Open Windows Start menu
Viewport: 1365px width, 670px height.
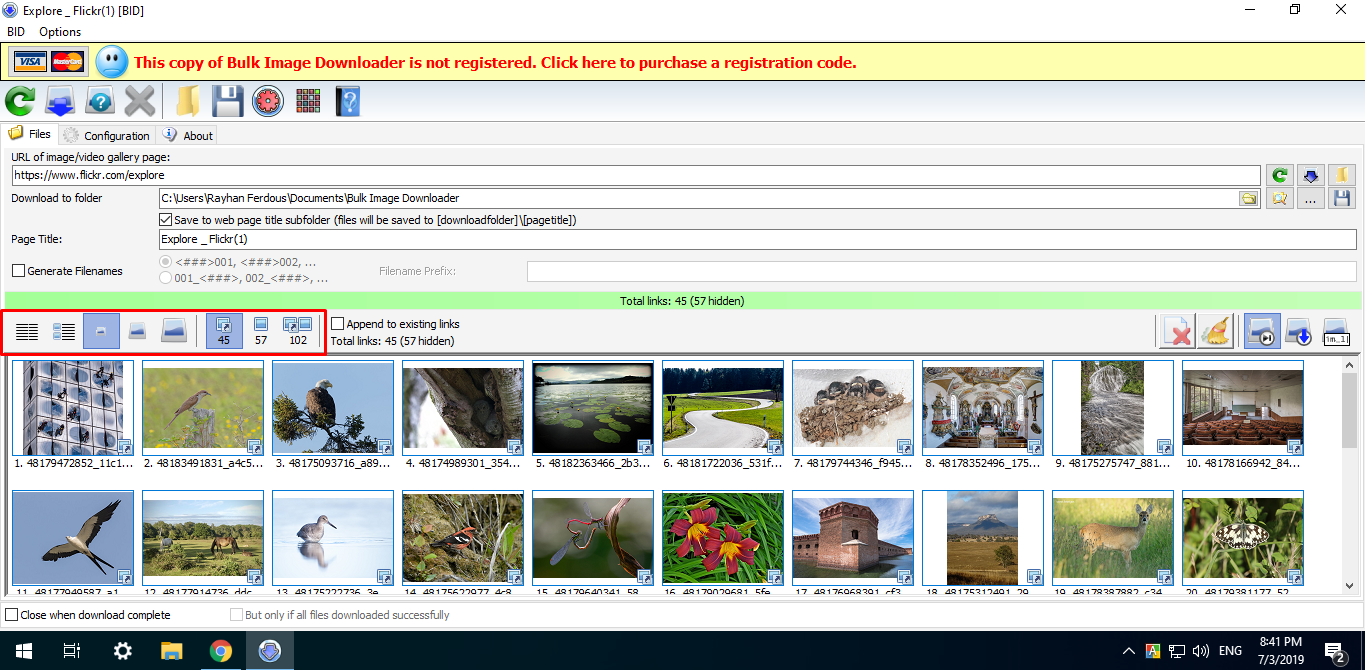coord(22,651)
